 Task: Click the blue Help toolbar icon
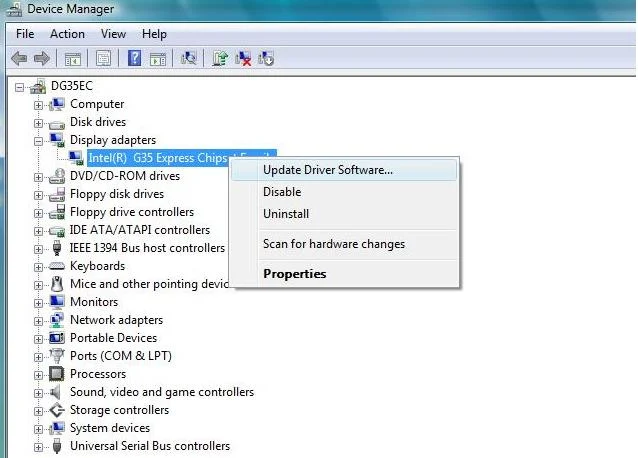coord(134,59)
